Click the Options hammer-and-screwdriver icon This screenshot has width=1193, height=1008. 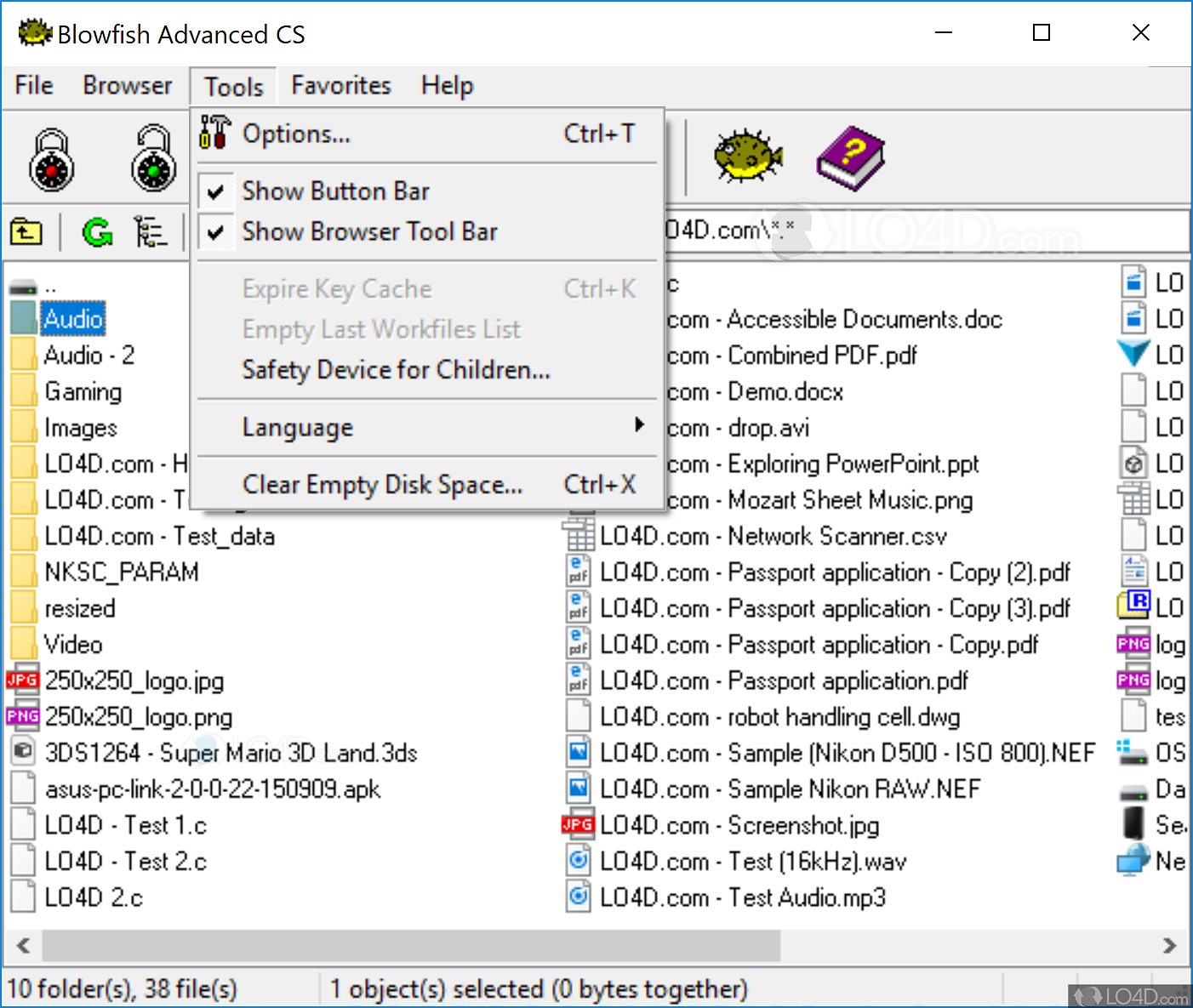point(214,133)
